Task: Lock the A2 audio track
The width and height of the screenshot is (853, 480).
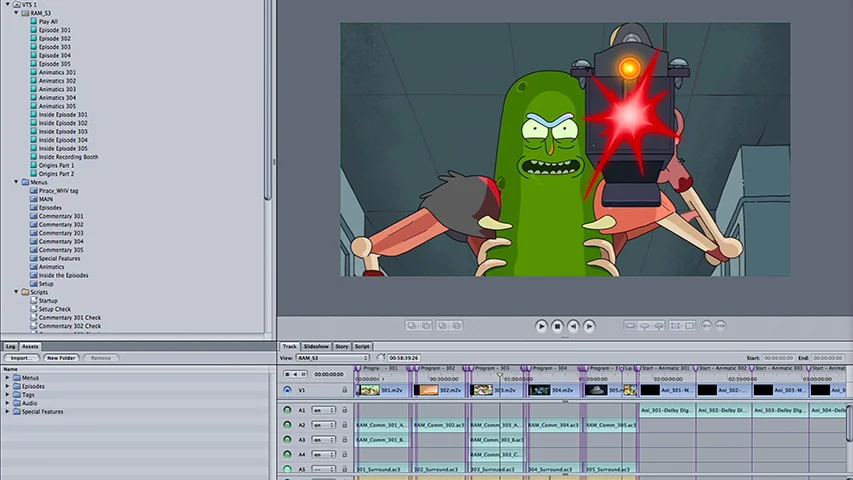Action: click(x=344, y=424)
